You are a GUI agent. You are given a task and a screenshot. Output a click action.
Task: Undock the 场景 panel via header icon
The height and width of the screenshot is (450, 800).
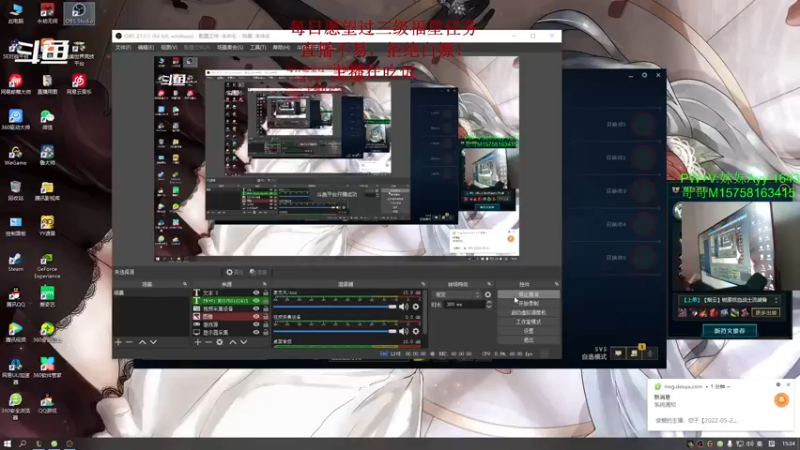(x=185, y=284)
